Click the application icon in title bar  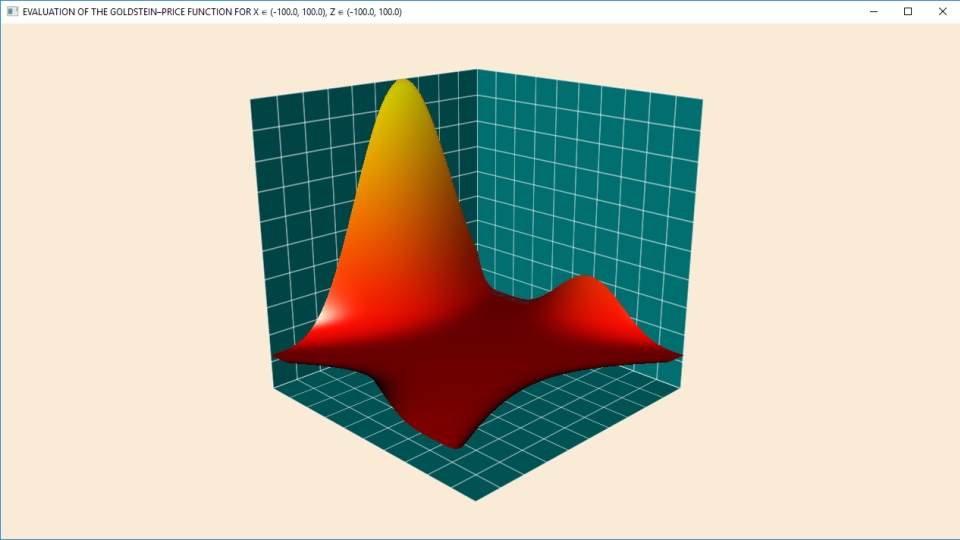point(12,12)
